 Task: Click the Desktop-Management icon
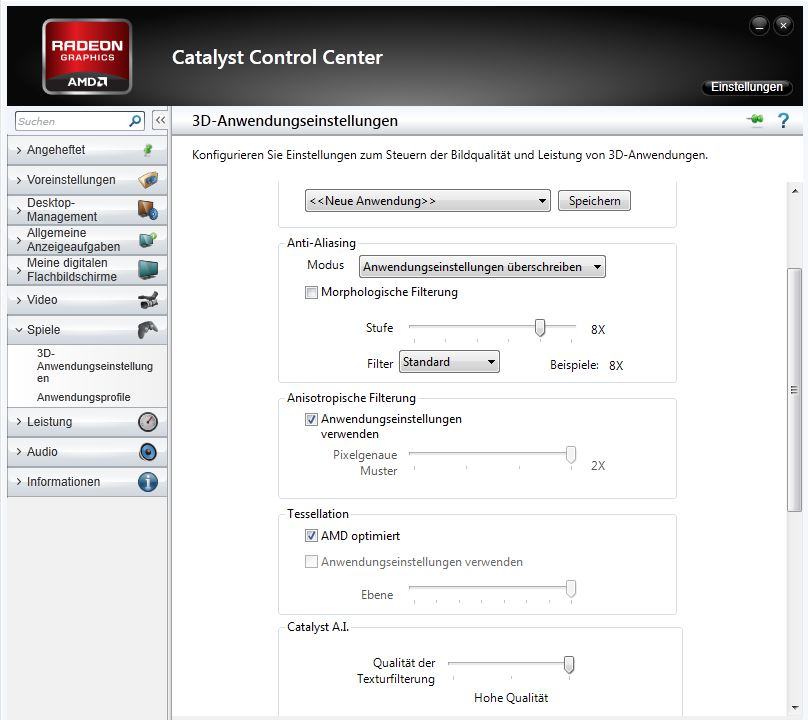148,210
